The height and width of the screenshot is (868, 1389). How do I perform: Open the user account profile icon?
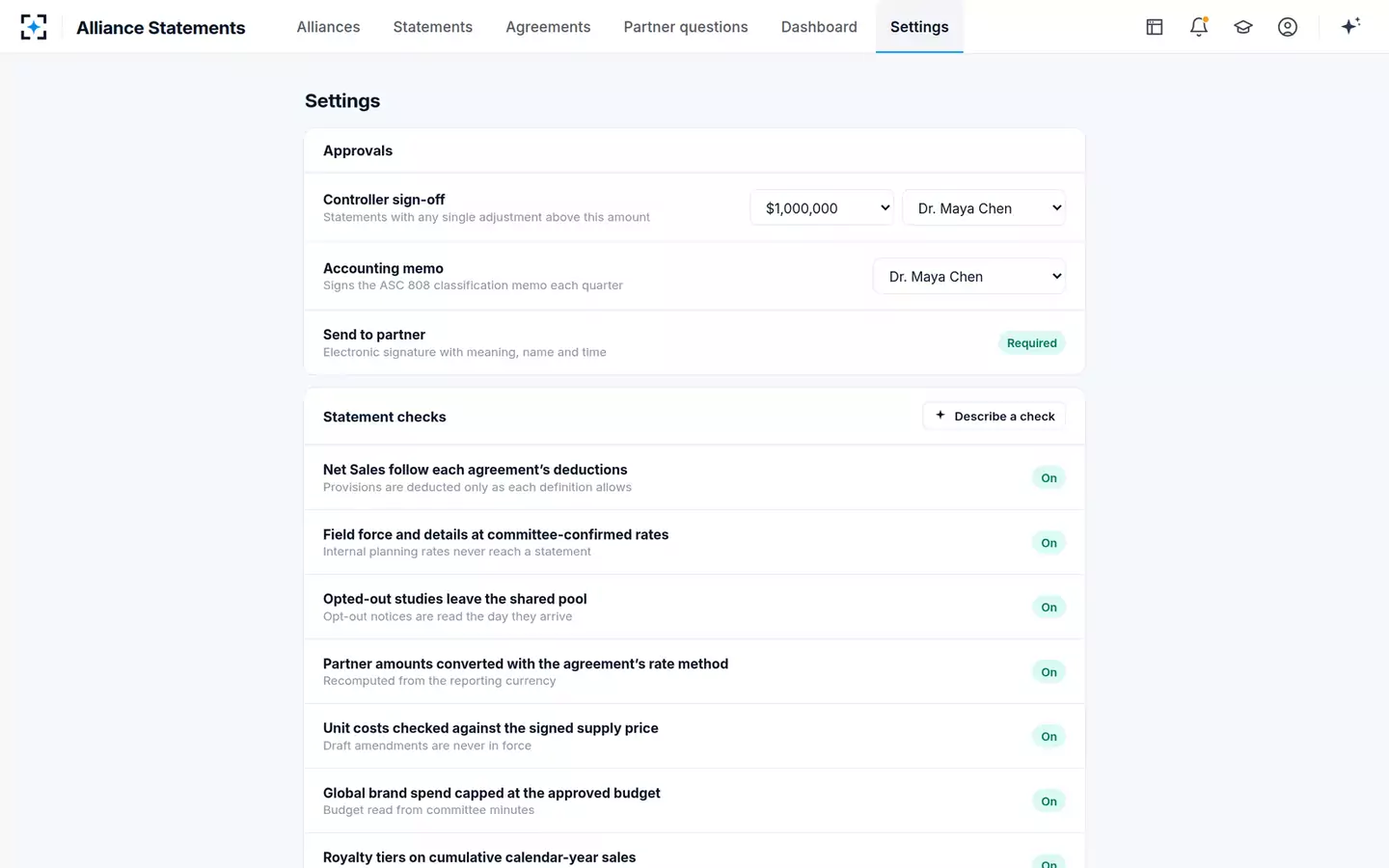click(1288, 27)
